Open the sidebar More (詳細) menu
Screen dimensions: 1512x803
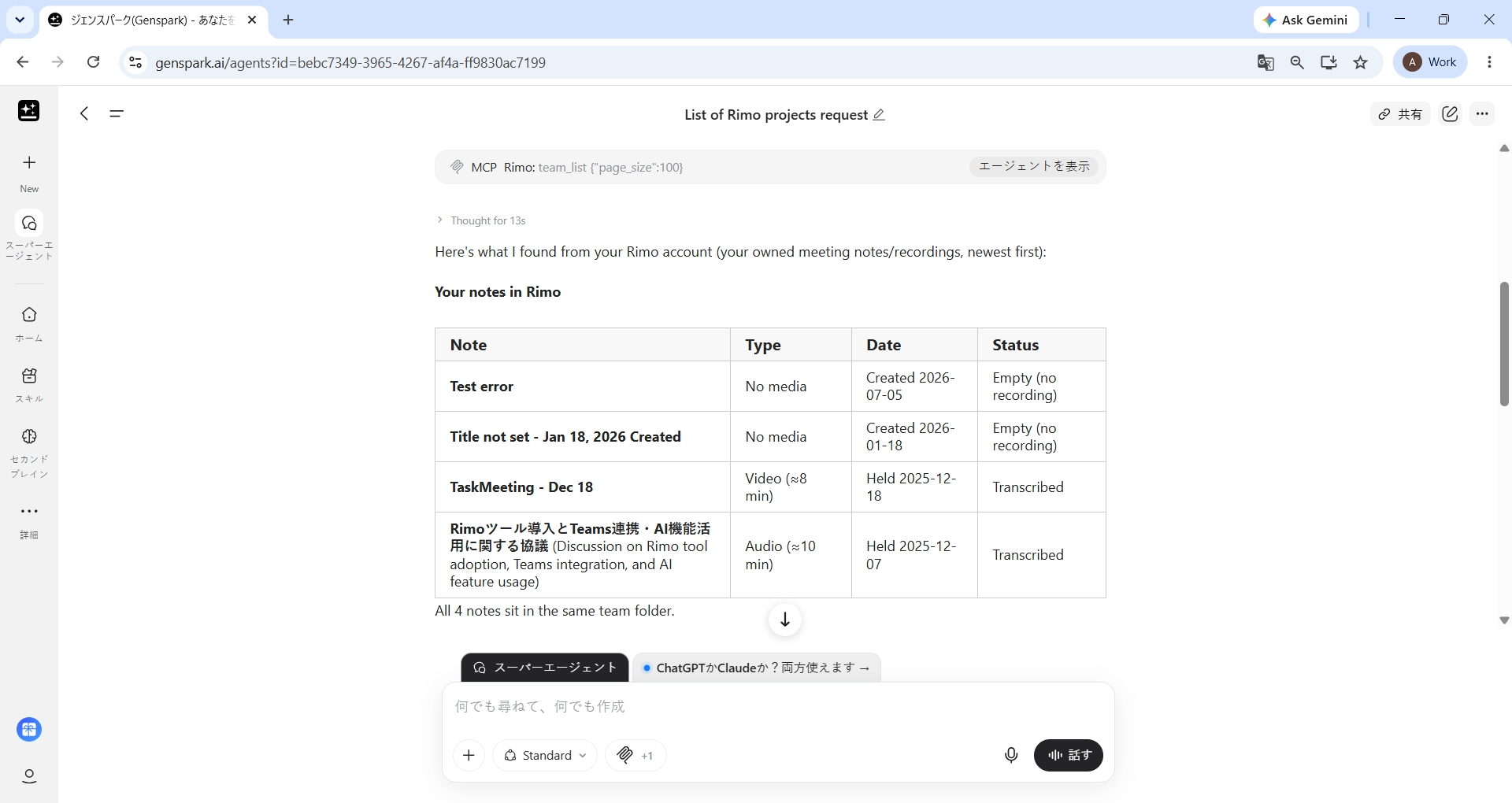point(29,520)
